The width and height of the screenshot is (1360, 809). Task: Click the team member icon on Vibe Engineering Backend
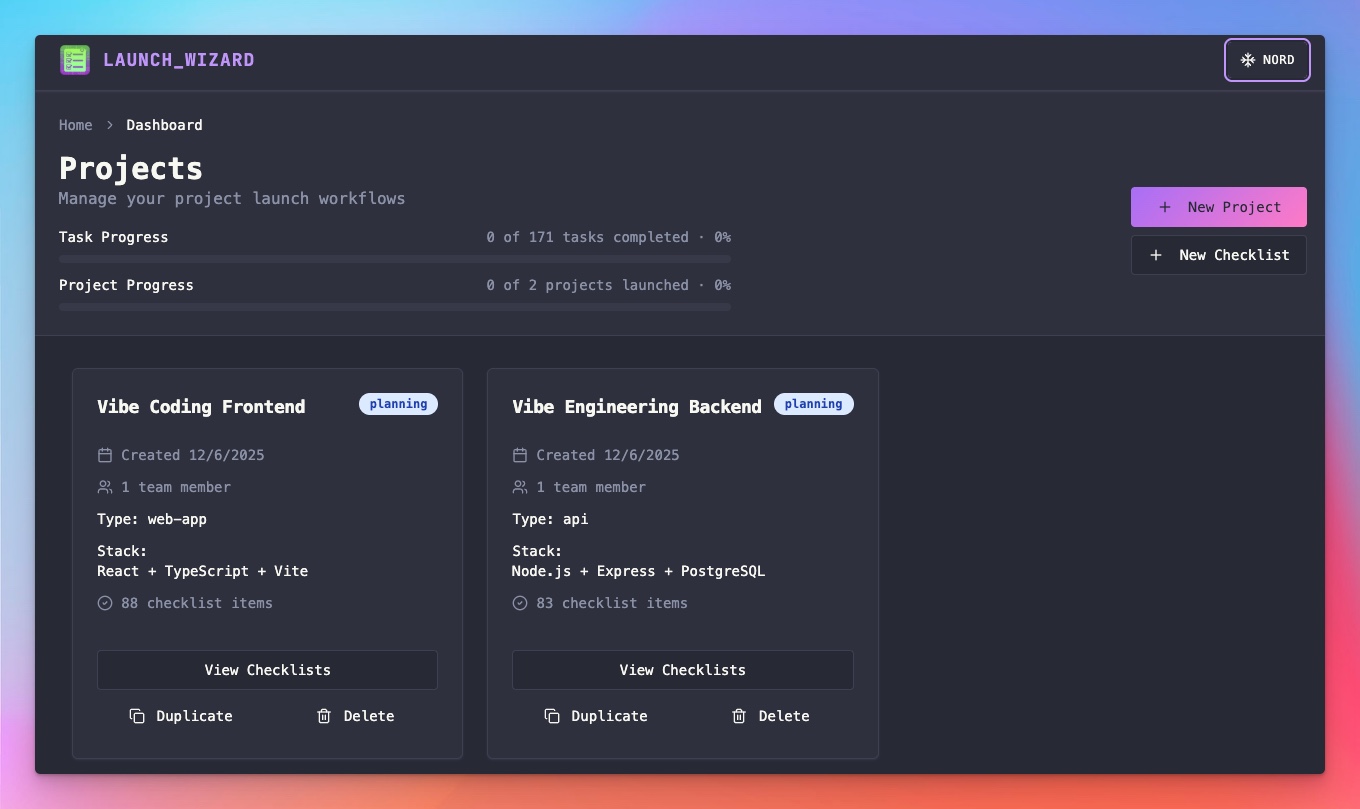(519, 487)
